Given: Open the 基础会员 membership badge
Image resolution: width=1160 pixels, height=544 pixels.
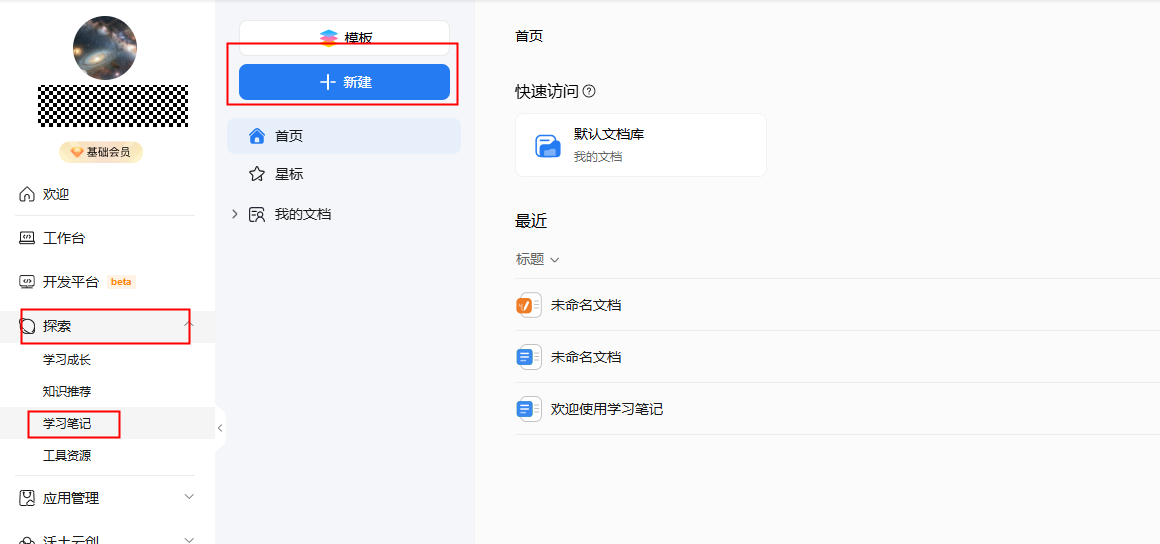Looking at the screenshot, I should click(x=101, y=152).
